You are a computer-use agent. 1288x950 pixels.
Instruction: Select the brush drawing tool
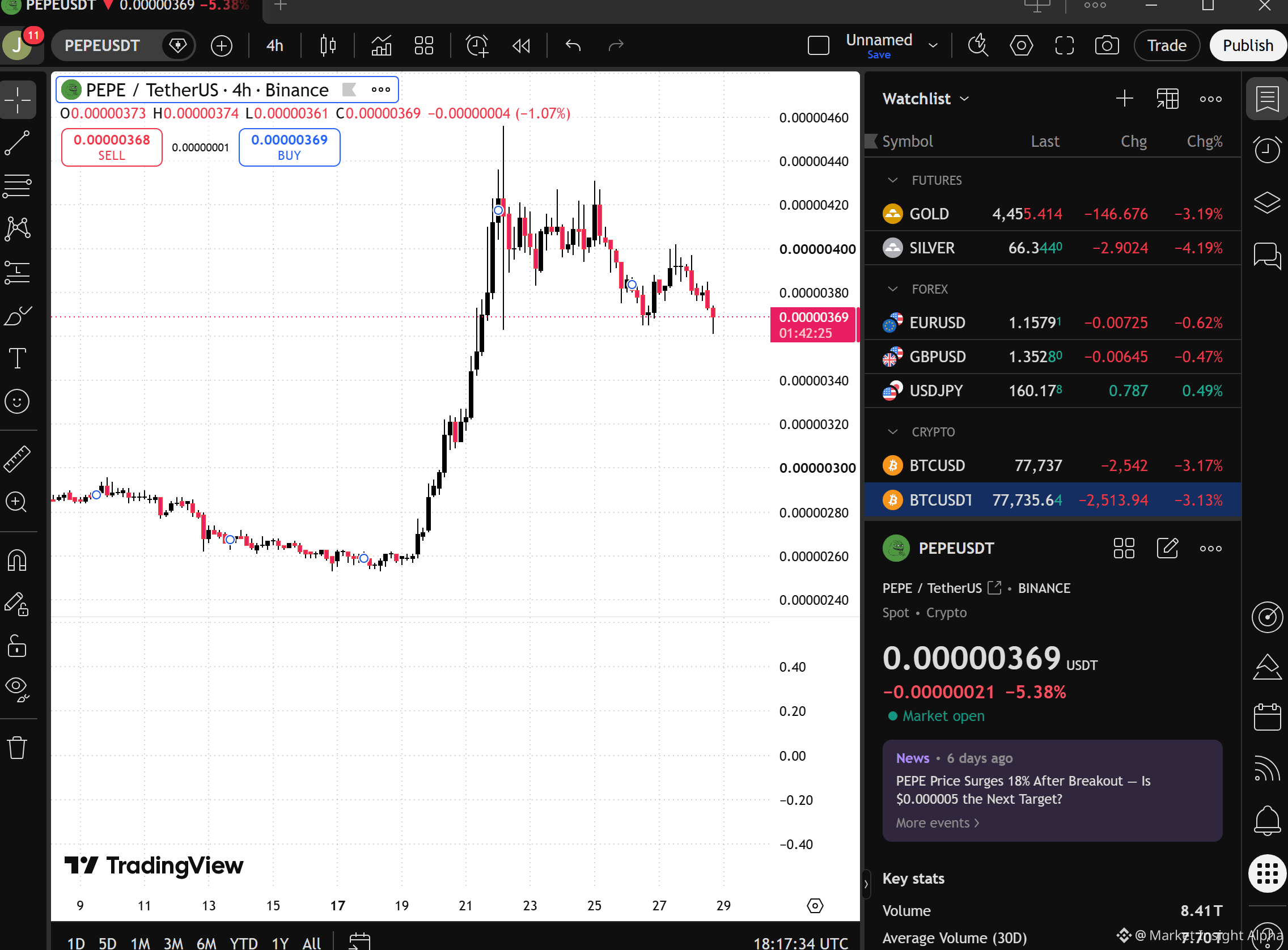click(x=17, y=315)
